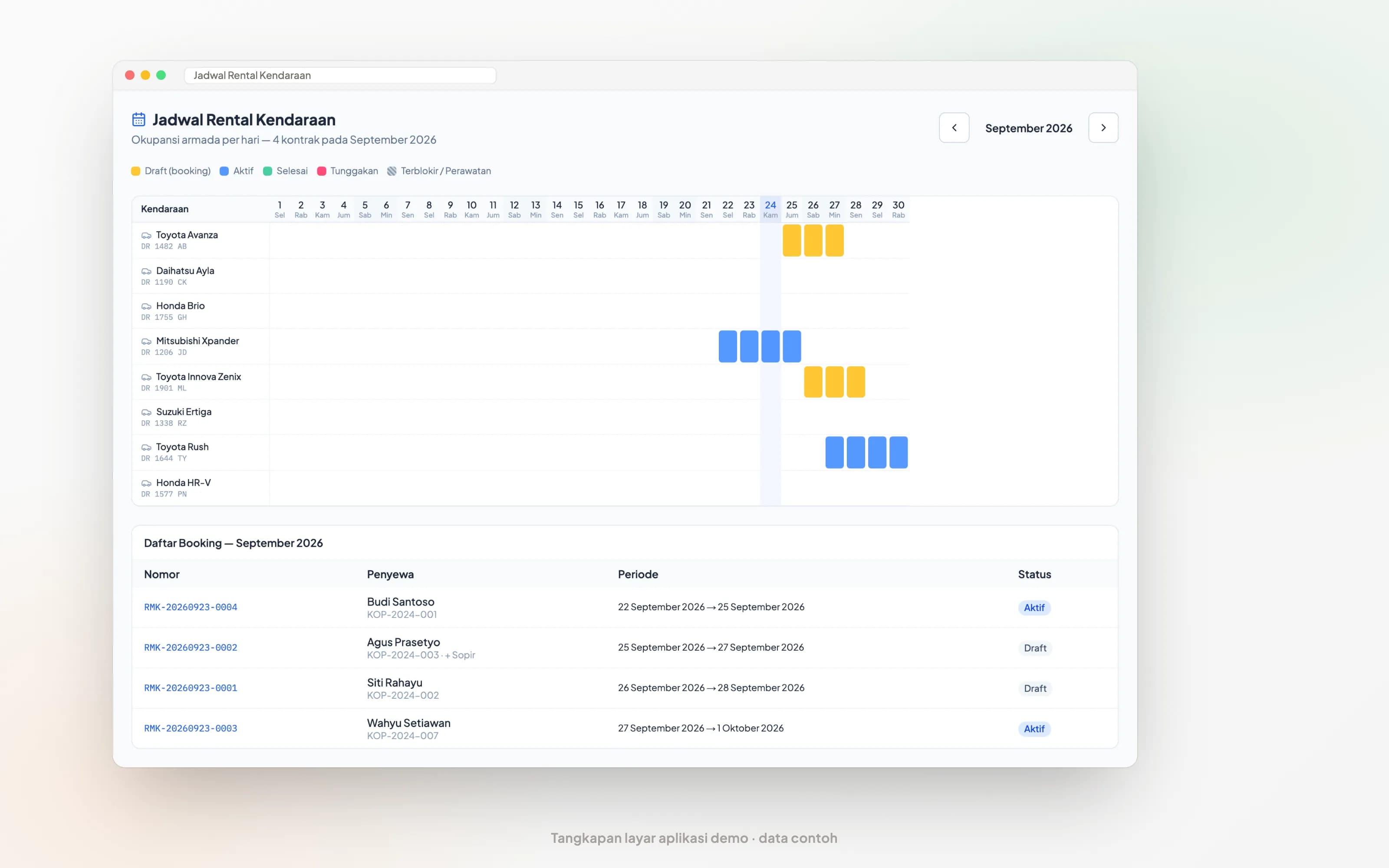Click Toyota Rush active block on day 30
This screenshot has height=868, width=1389.
click(x=898, y=452)
